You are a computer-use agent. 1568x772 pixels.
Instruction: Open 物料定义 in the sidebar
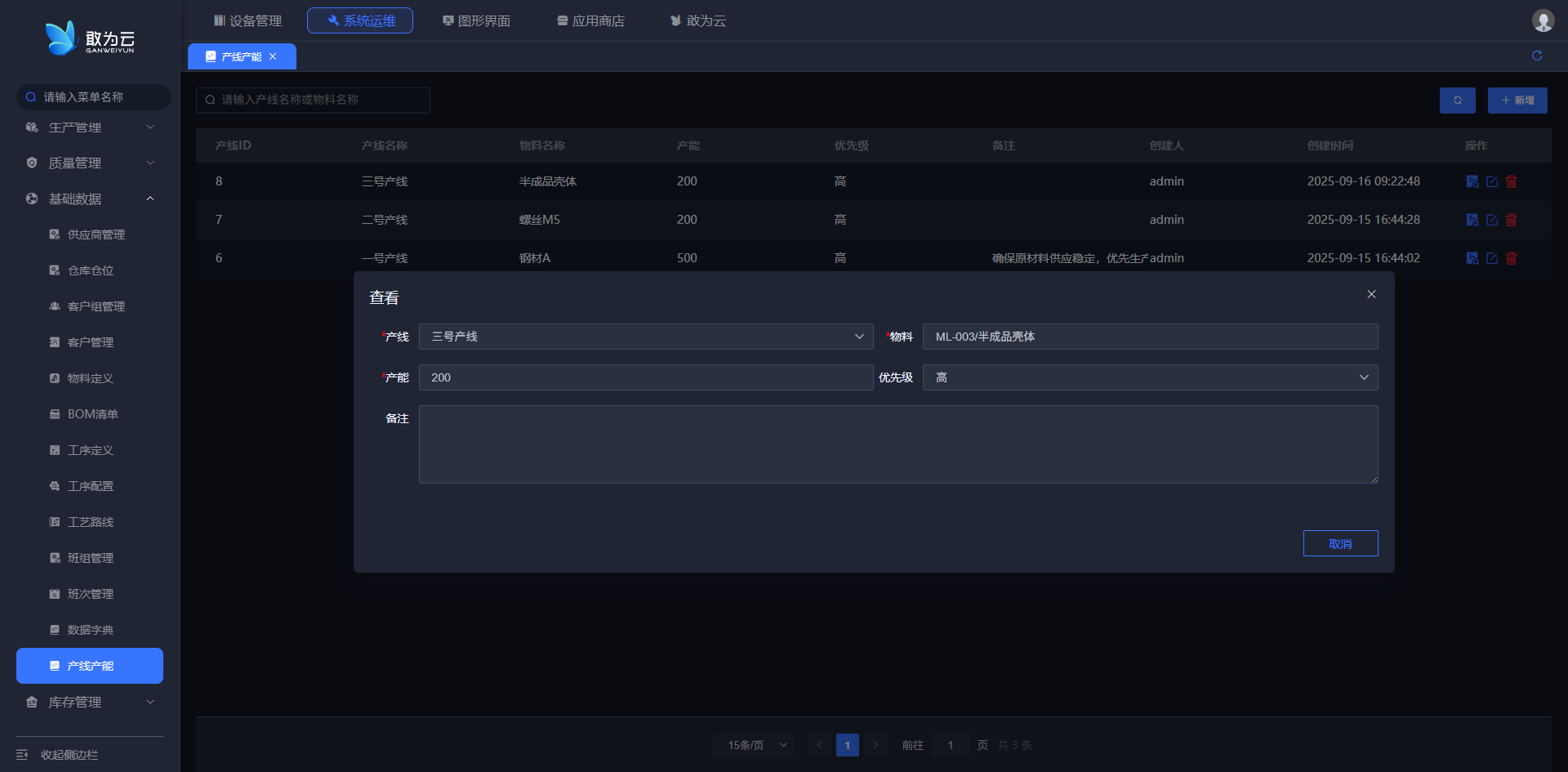coord(90,378)
